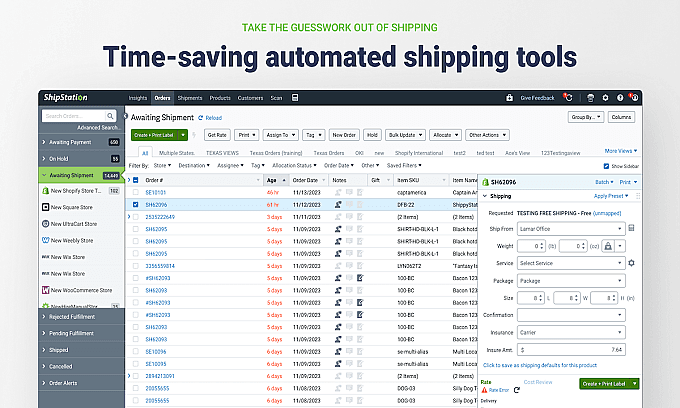
Task: Check the box for order SE10095
Action: coord(136,364)
